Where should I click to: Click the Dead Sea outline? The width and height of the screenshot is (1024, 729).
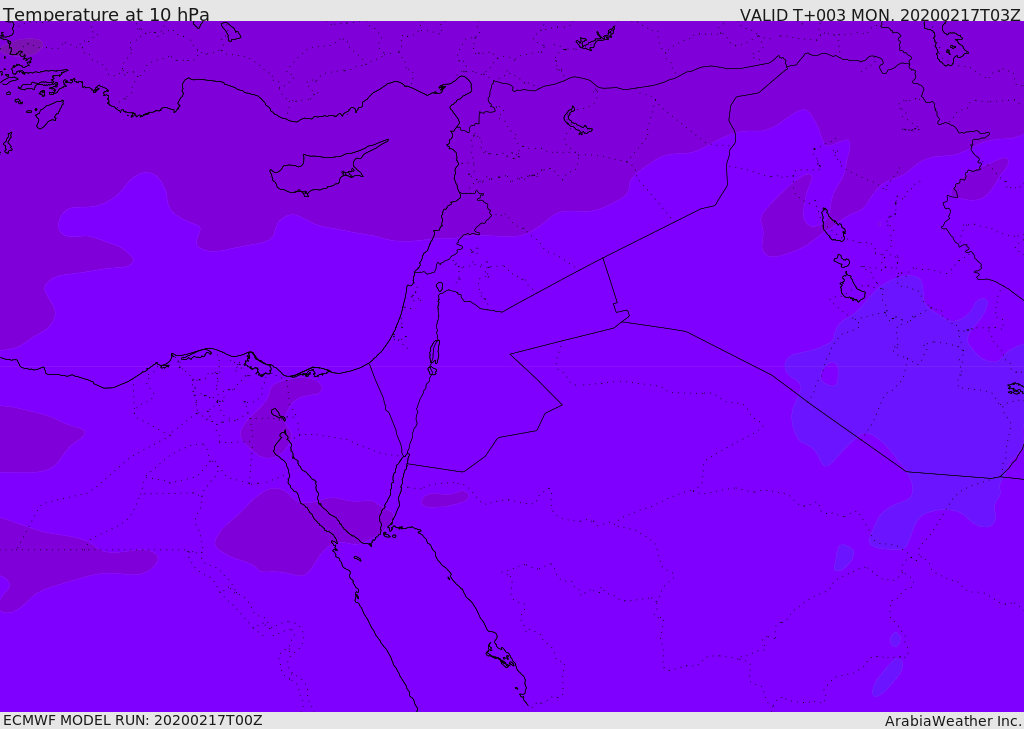click(434, 352)
